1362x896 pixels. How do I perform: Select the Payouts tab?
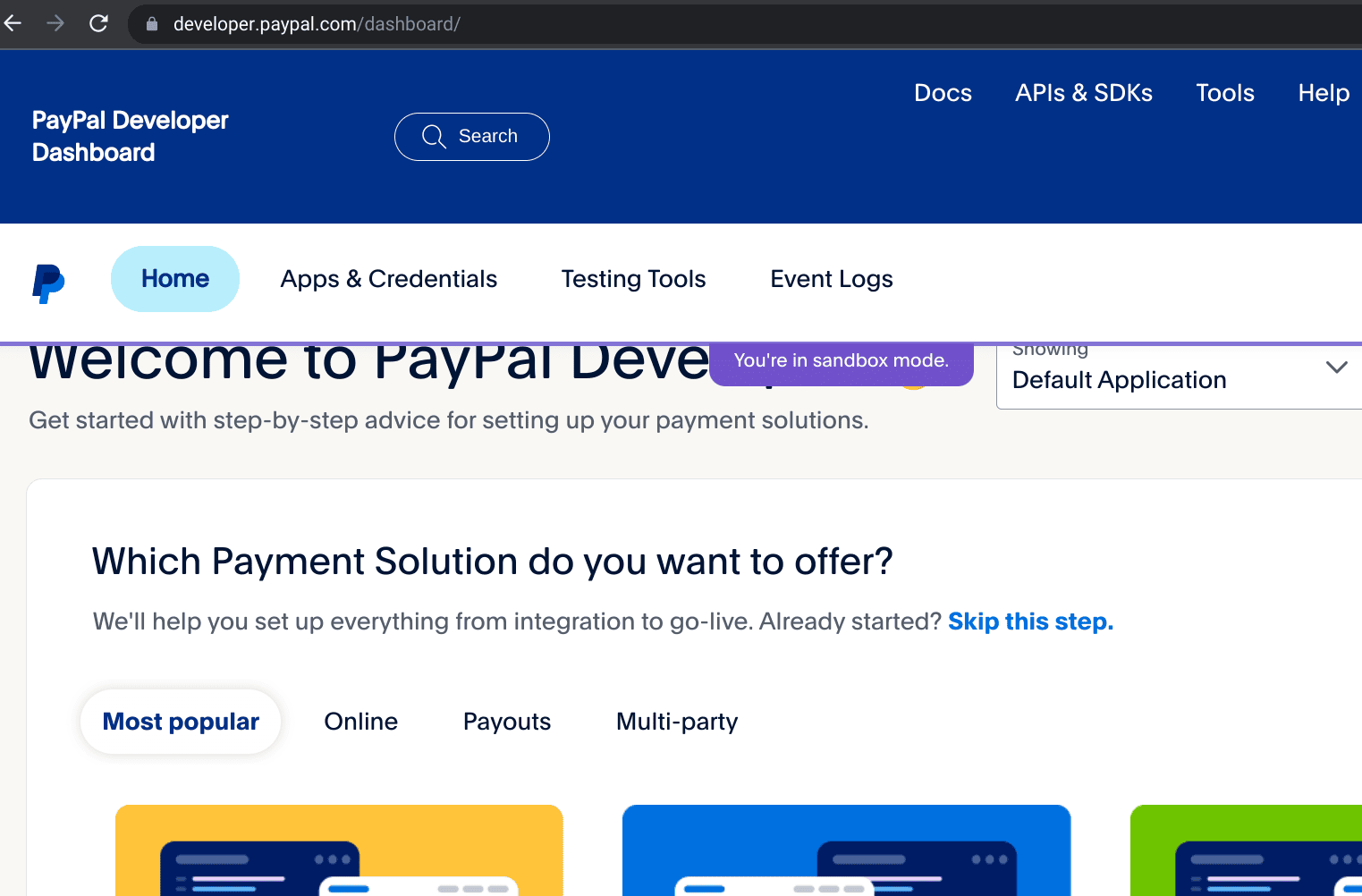coord(507,722)
